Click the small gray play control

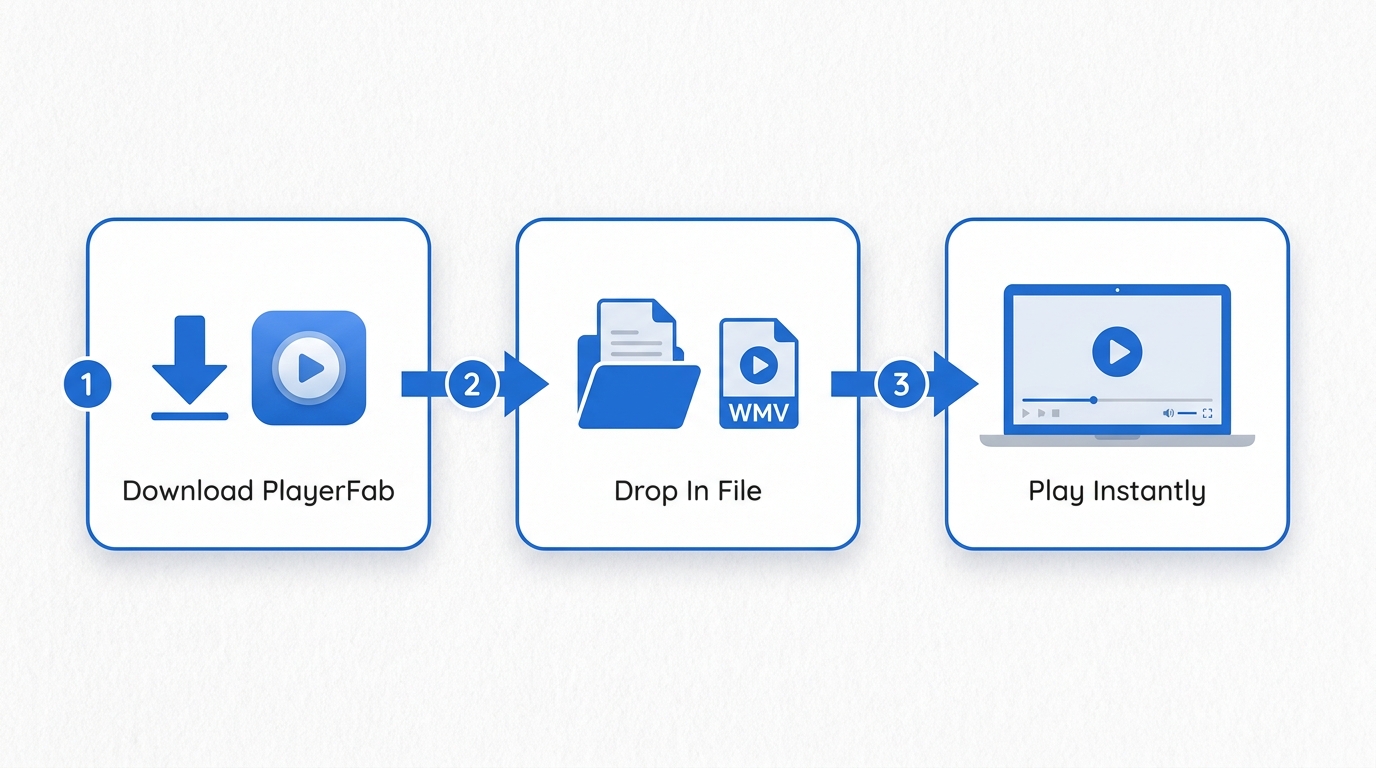(1026, 413)
